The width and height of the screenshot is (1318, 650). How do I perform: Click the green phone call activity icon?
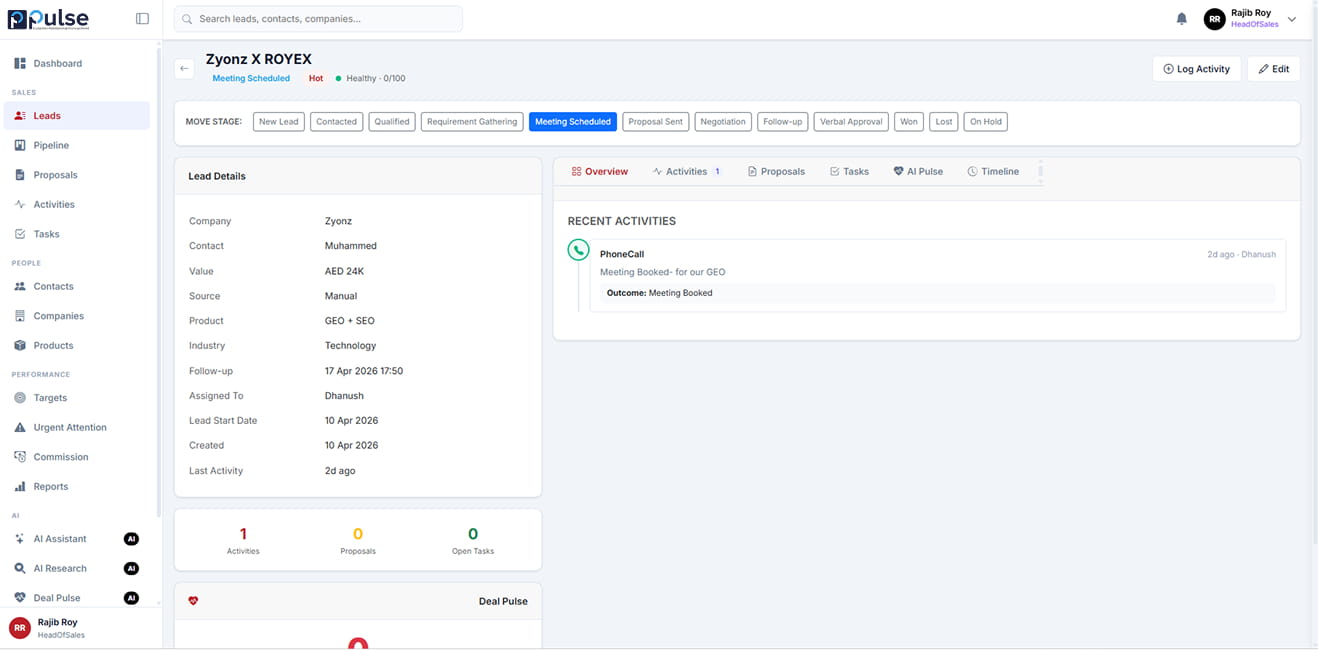(x=578, y=250)
